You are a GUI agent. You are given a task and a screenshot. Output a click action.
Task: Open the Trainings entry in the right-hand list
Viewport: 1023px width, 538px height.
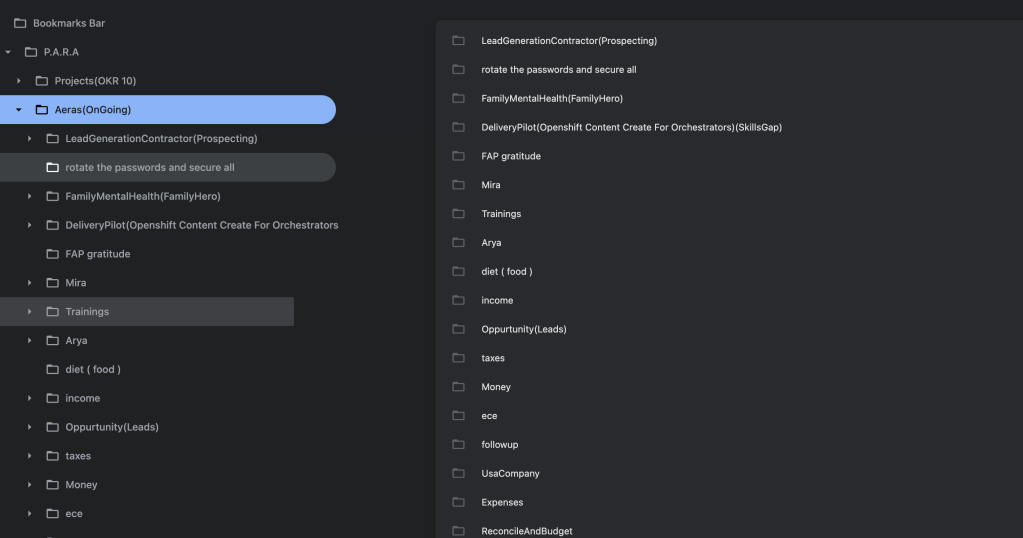pos(501,214)
